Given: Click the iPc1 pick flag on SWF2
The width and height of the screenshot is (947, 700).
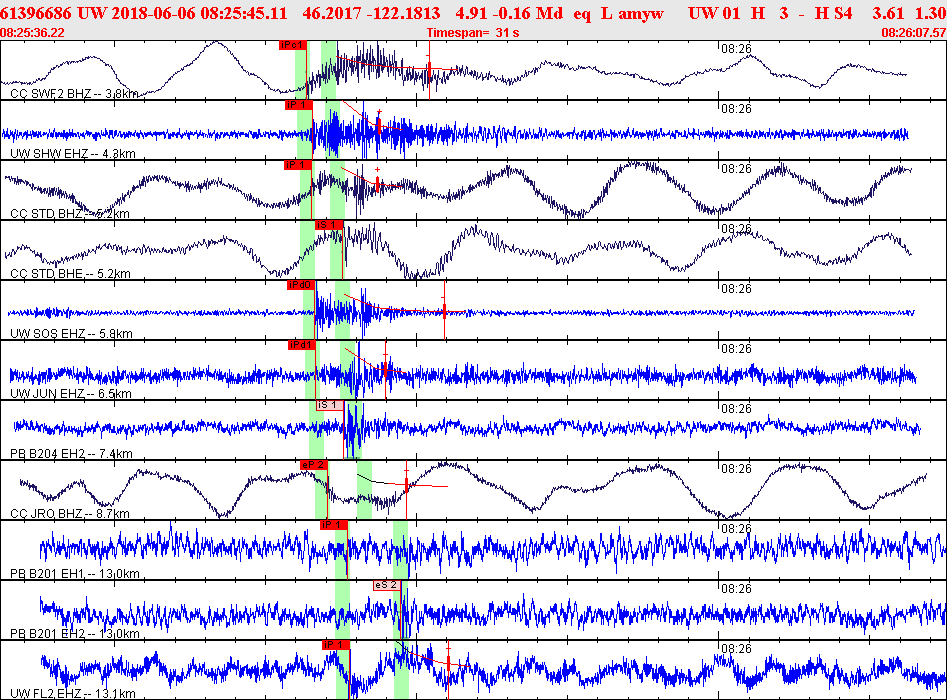Looking at the screenshot, I should 293,45.
